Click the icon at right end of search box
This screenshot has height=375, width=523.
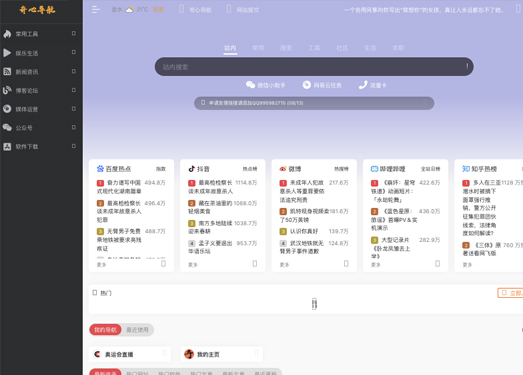(467, 66)
